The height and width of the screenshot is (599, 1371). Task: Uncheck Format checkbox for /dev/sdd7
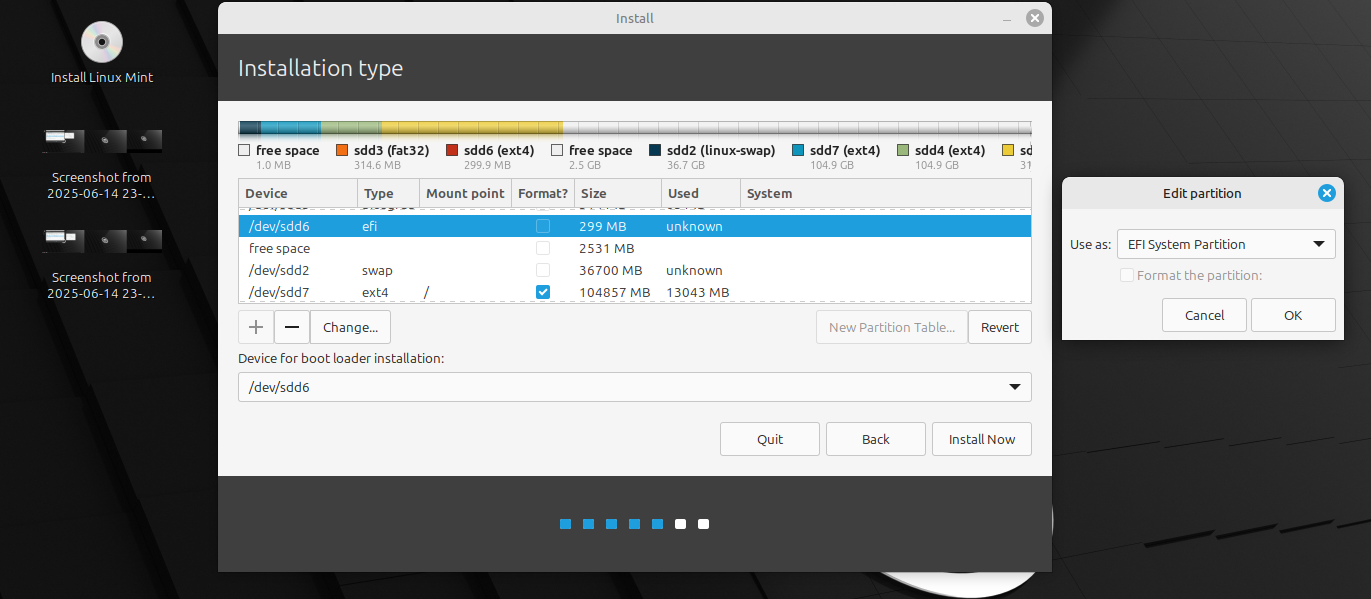(543, 292)
